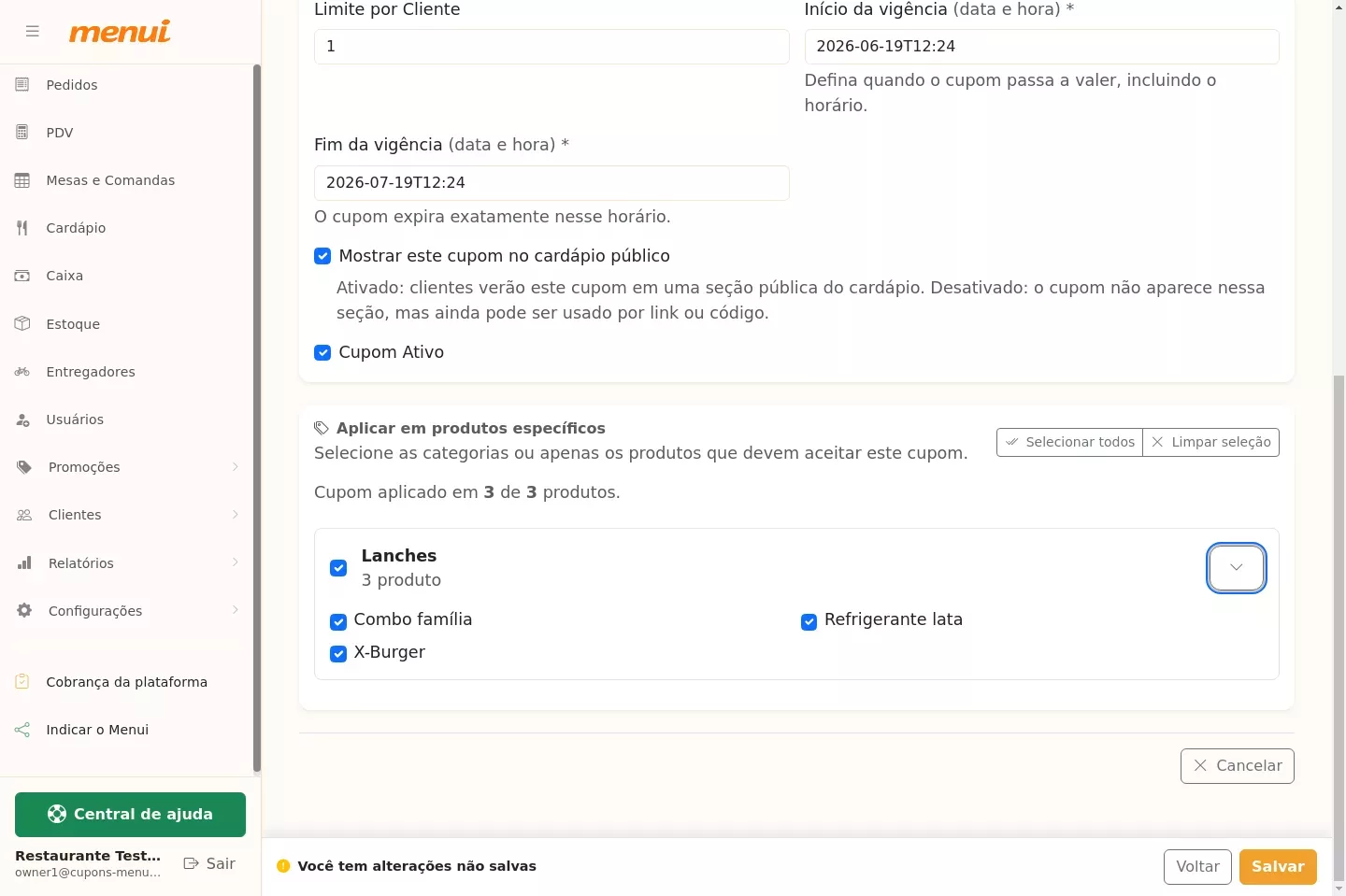Open Entregadores menu item
Image resolution: width=1346 pixels, height=896 pixels.
[x=126, y=372]
